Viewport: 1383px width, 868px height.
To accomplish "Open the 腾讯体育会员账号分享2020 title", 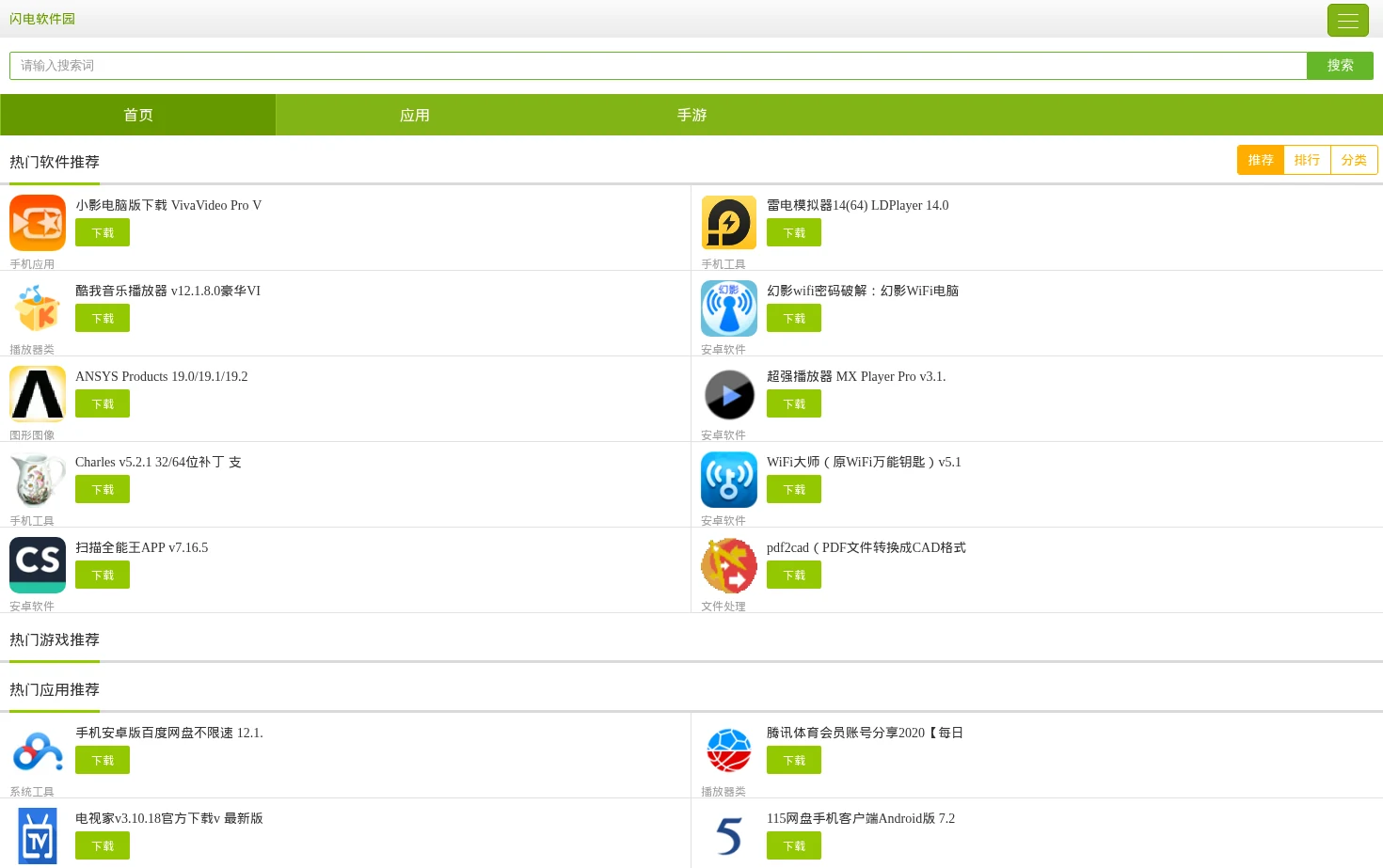I will tap(866, 733).
